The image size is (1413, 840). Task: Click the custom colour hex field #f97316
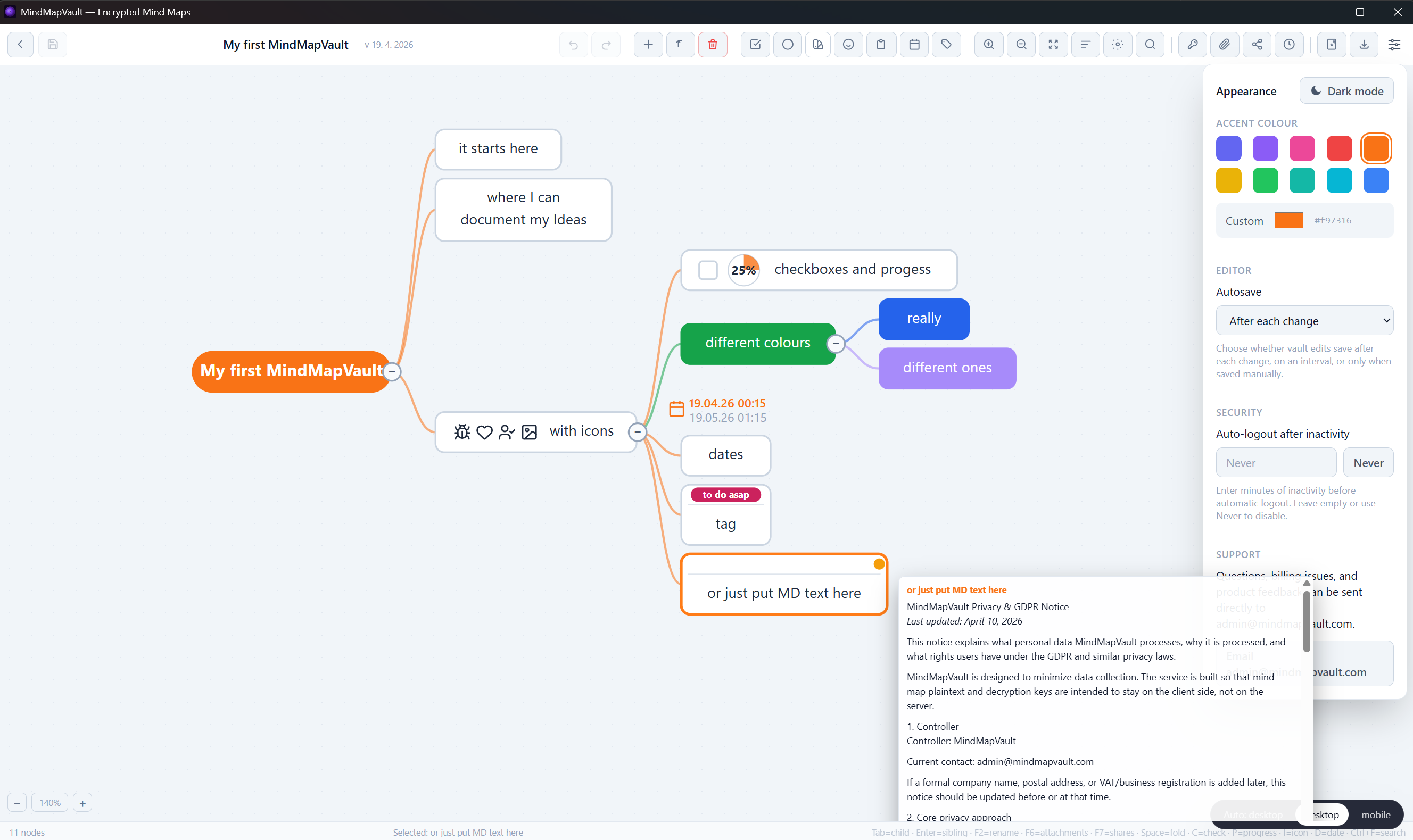(x=1333, y=220)
